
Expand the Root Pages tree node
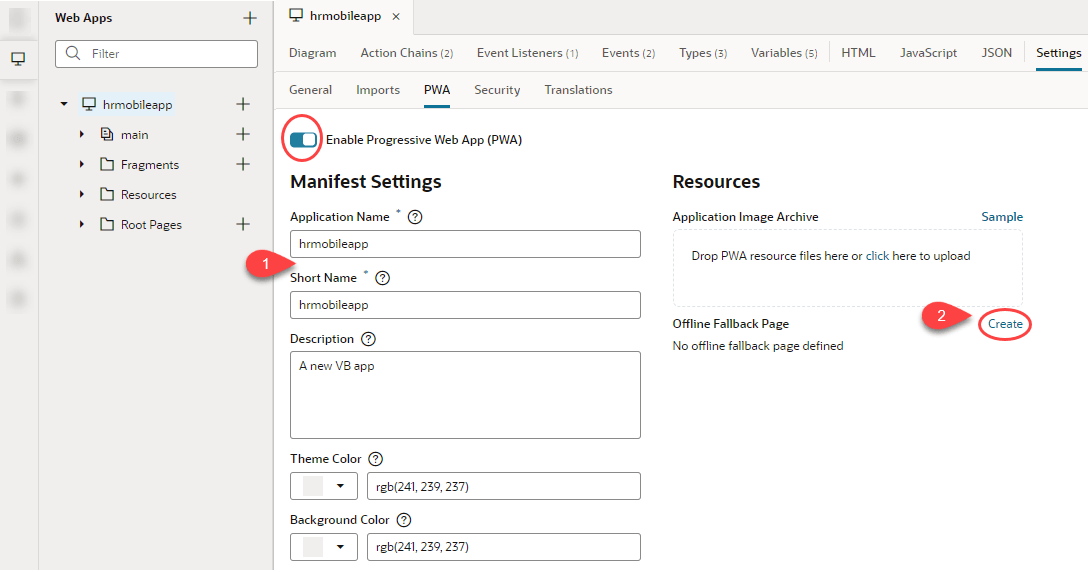(x=82, y=224)
